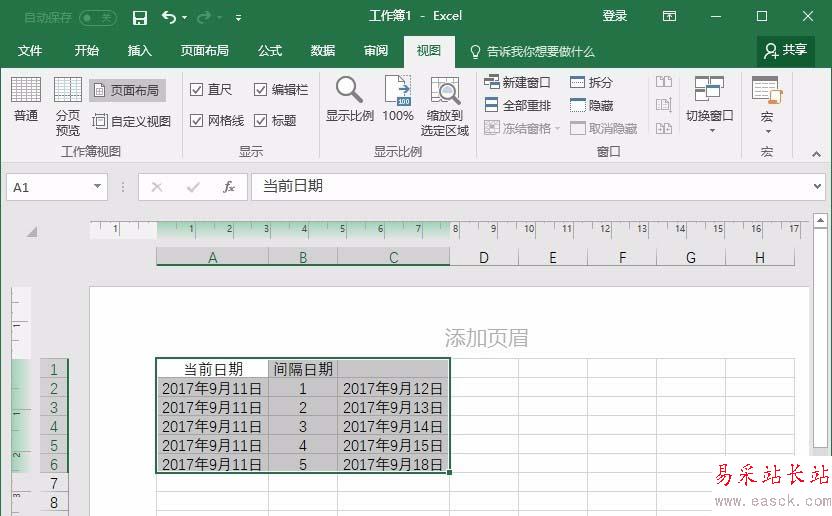The width and height of the screenshot is (832, 516).
Task: Click the 添加页眉 header area
Action: (x=486, y=338)
